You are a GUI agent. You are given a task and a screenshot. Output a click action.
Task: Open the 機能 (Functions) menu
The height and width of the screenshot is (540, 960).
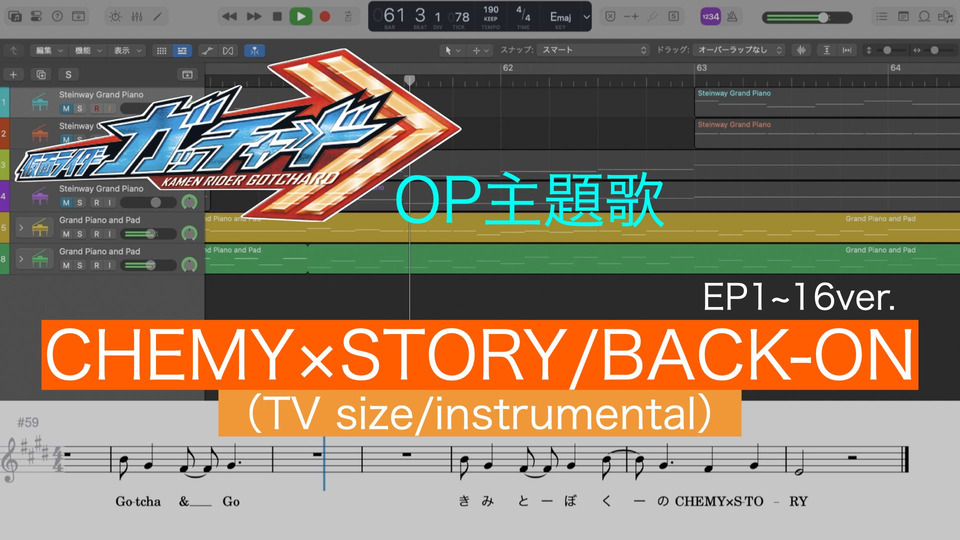click(88, 50)
